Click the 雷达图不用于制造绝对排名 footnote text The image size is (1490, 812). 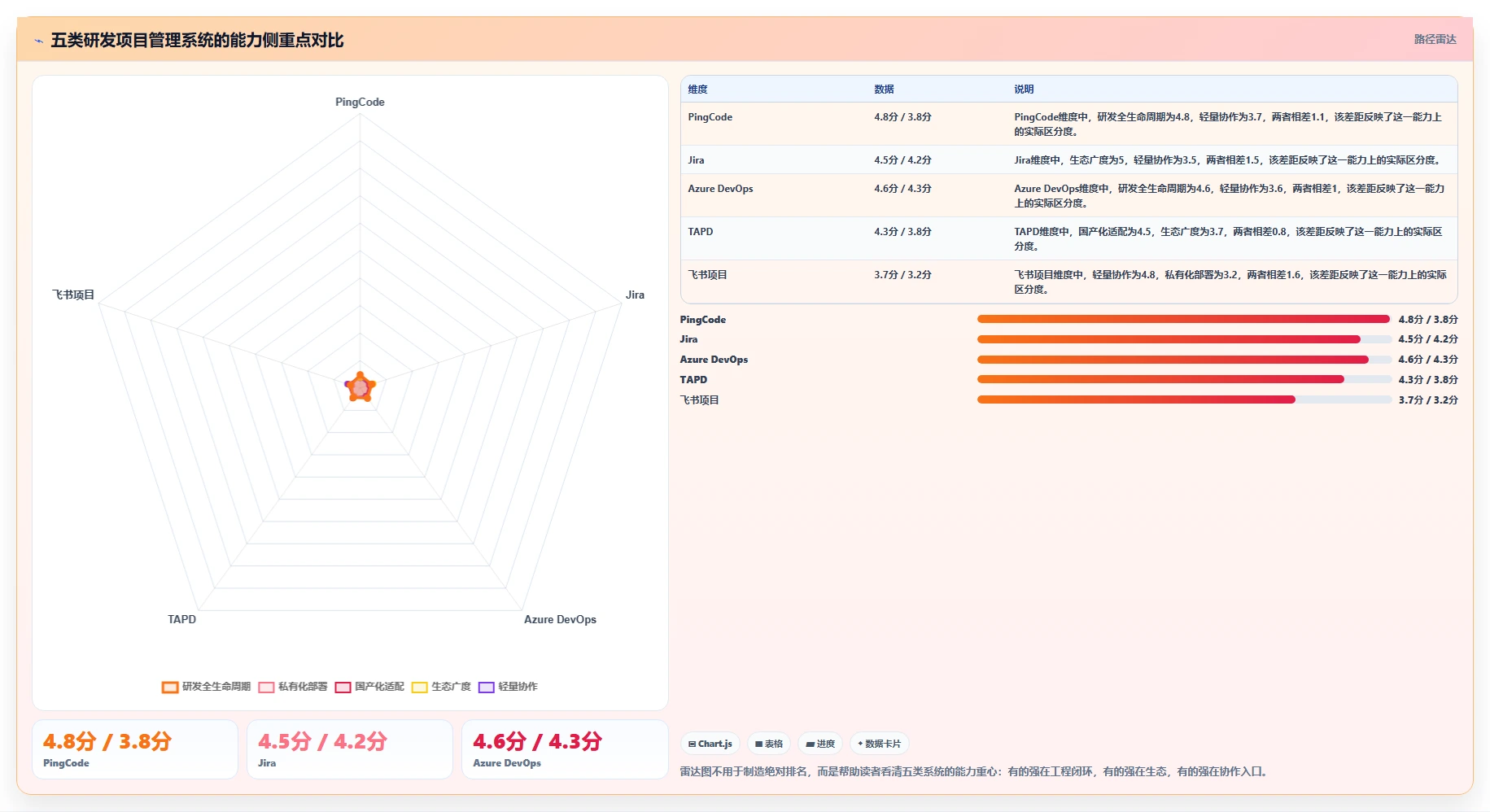[975, 771]
